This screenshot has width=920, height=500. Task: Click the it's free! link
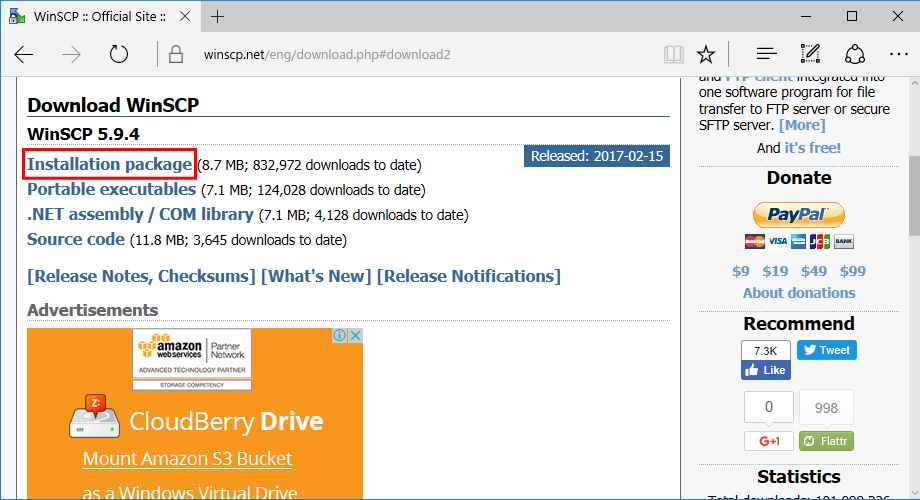tap(813, 148)
